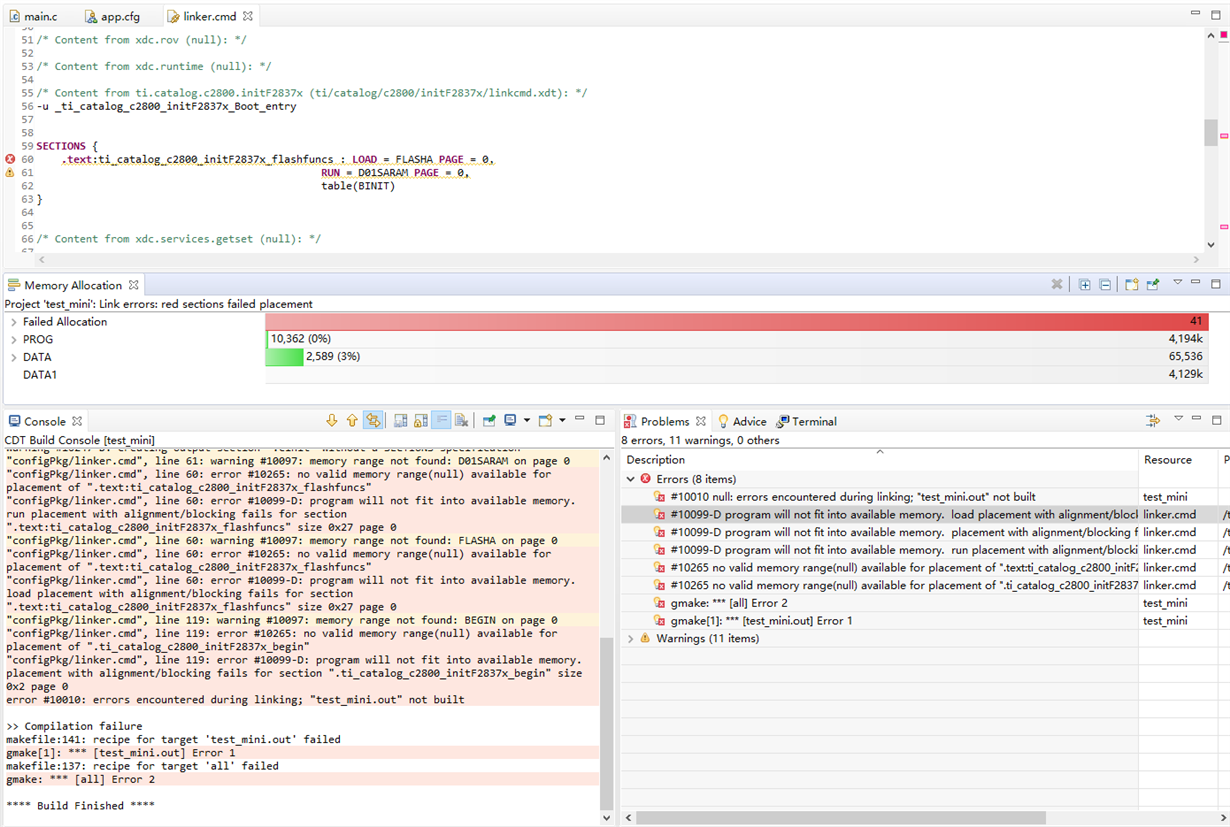Screen dimensions: 1230x827
Task: Toggle Console scroll lock icon
Action: tap(421, 421)
